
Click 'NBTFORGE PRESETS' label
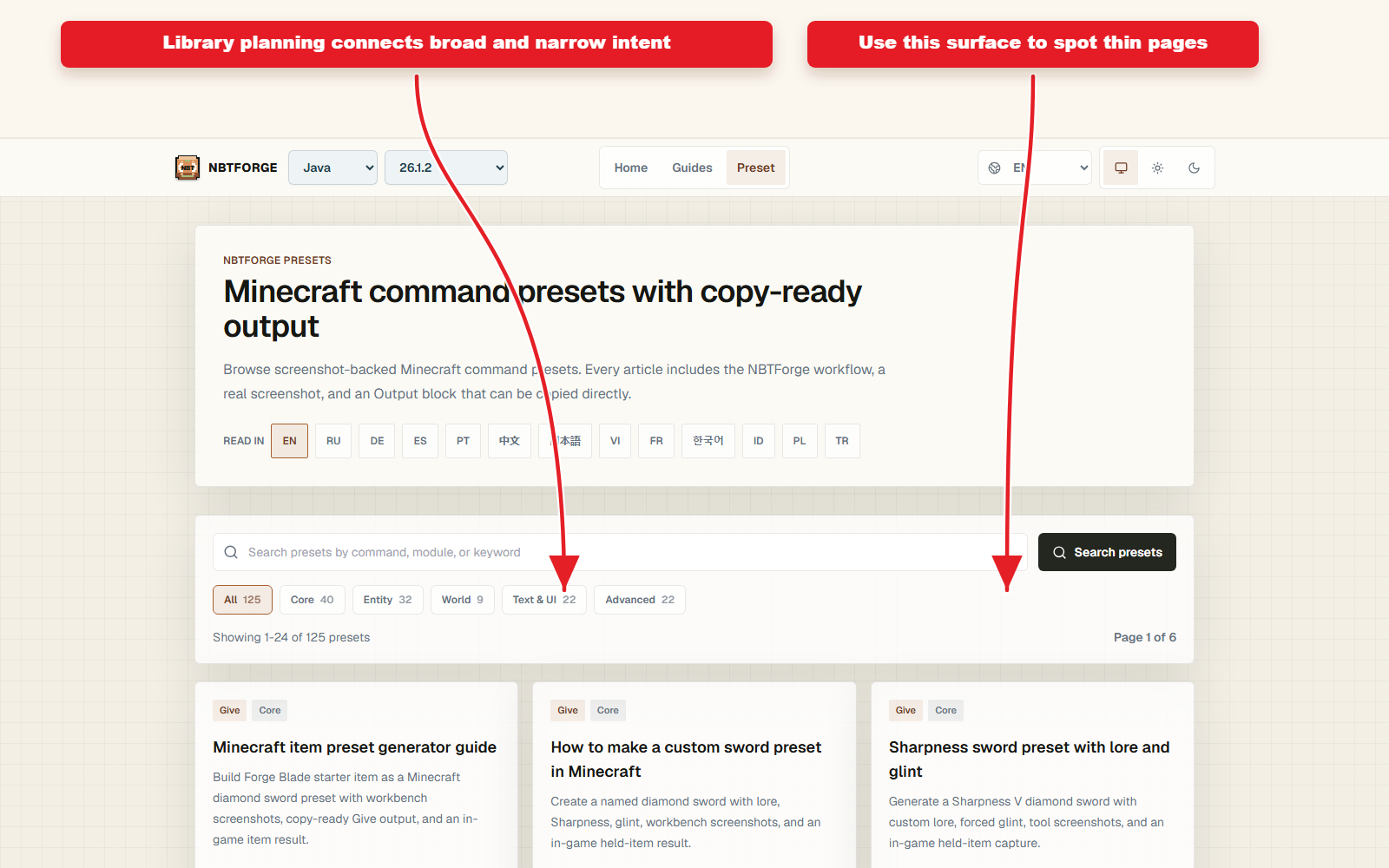point(277,260)
